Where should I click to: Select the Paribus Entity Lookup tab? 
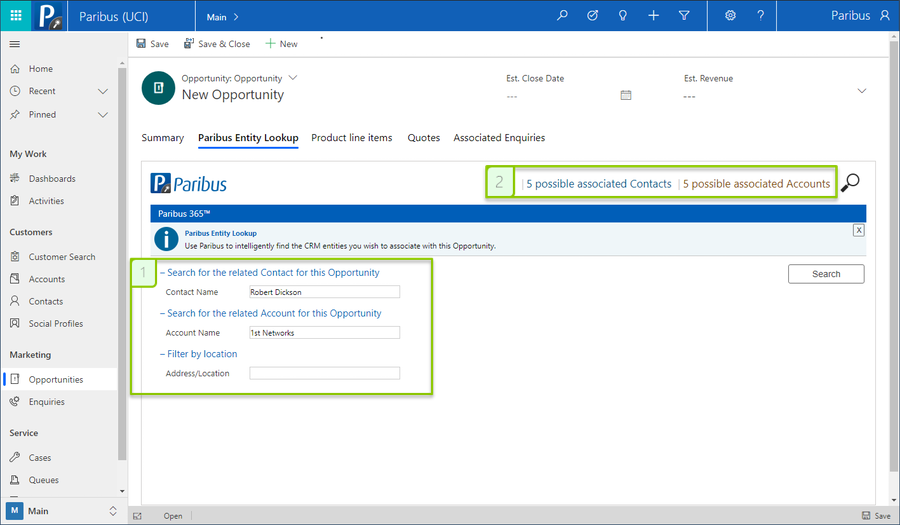[x=248, y=138]
